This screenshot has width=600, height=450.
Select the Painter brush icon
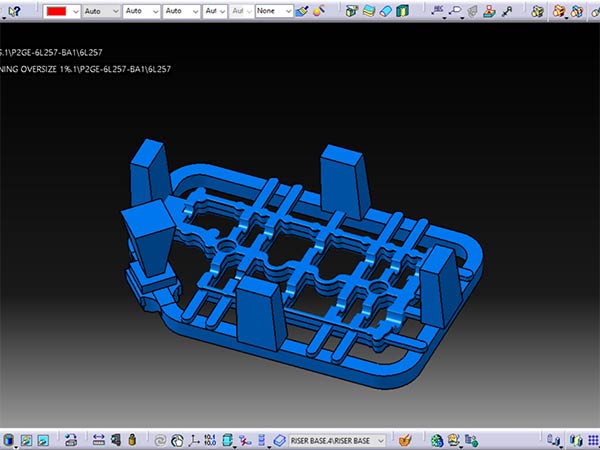coord(303,11)
